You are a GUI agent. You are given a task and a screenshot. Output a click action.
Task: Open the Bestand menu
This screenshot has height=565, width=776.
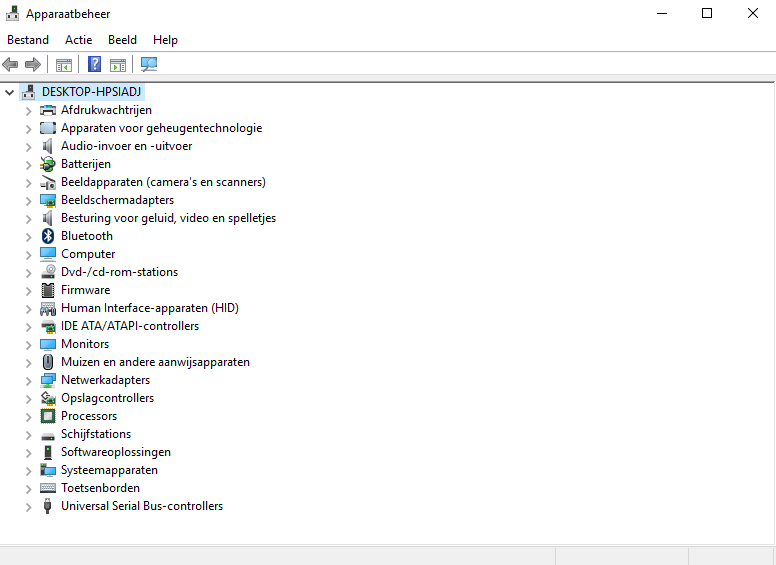28,40
